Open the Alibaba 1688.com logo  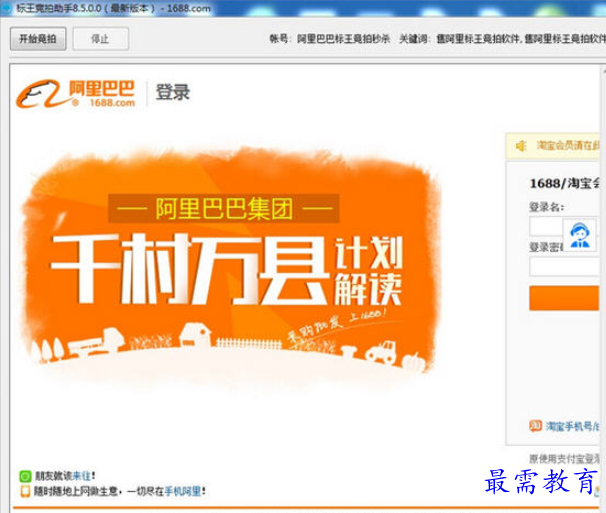tap(75, 94)
